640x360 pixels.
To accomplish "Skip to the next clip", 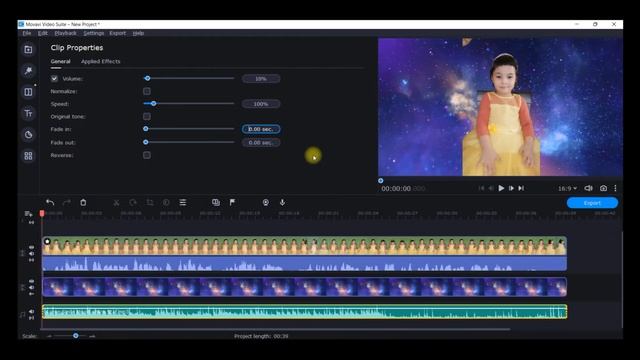I will click(x=521, y=188).
